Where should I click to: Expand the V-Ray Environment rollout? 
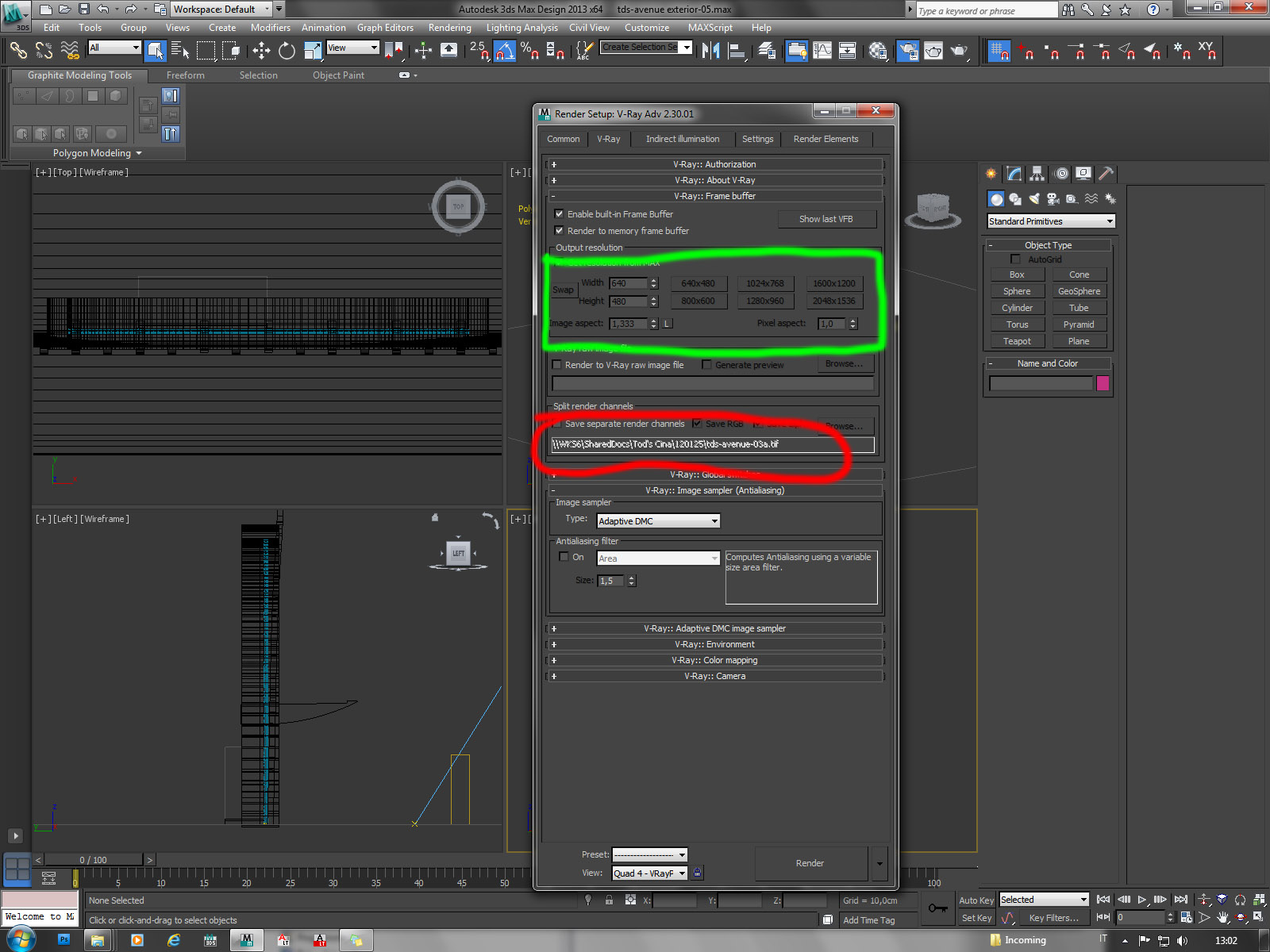pos(714,644)
